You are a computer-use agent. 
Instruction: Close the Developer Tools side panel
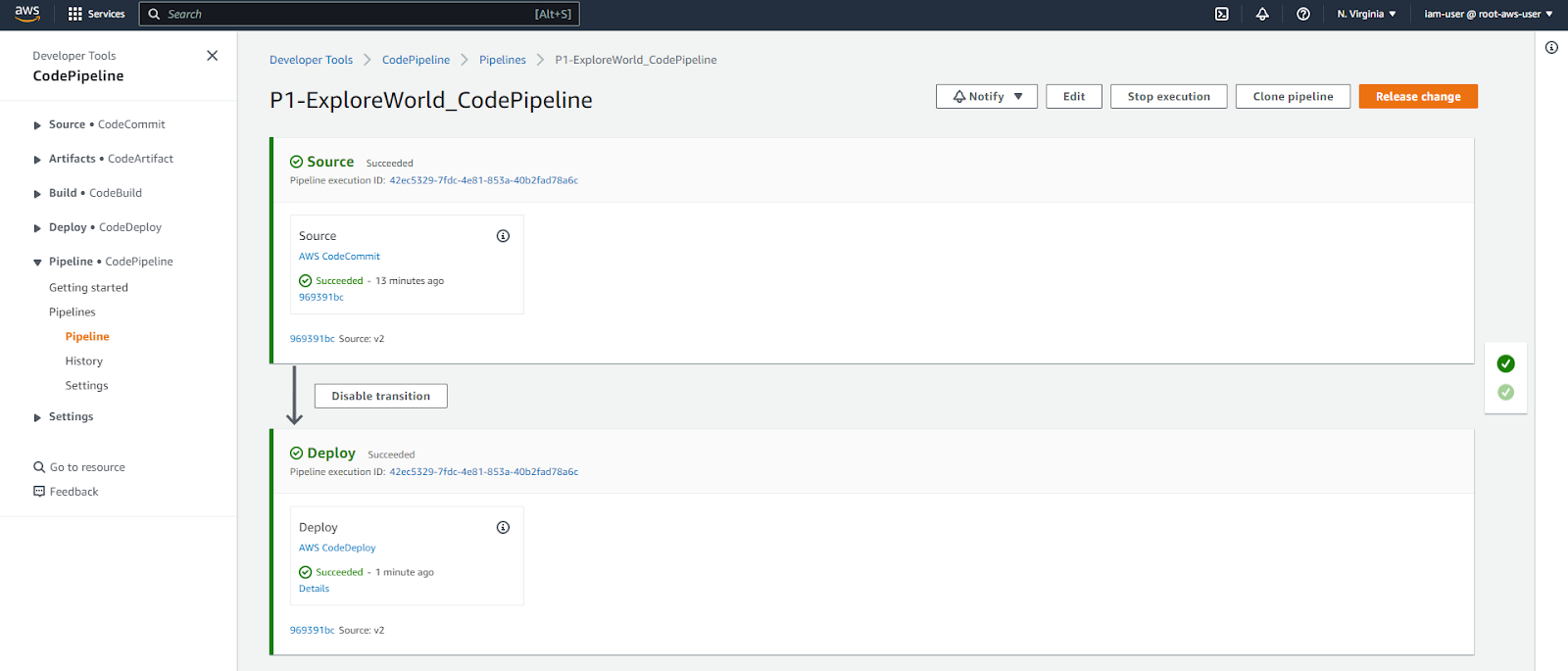point(212,56)
